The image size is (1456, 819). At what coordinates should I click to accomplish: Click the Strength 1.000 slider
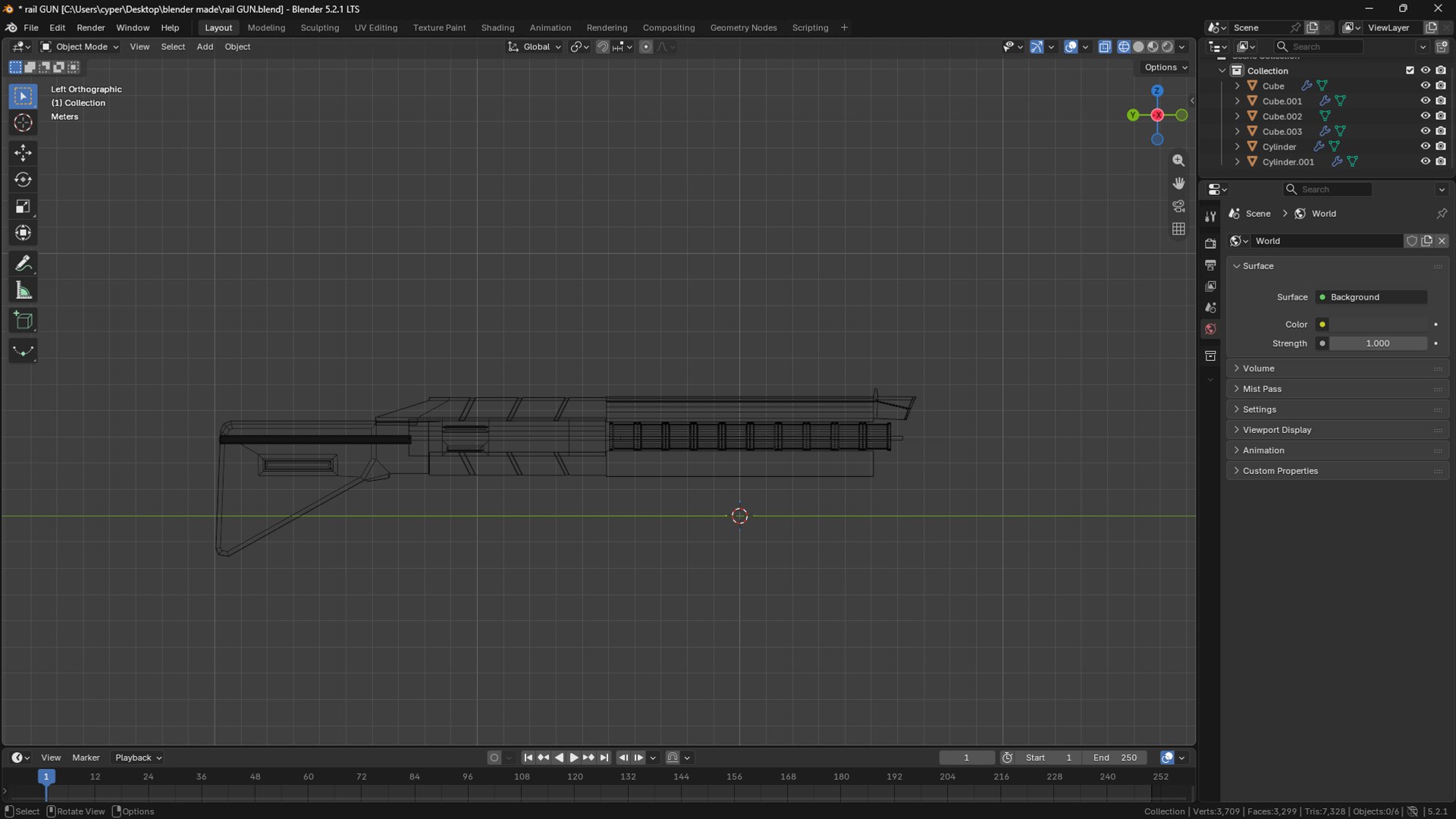coord(1378,344)
